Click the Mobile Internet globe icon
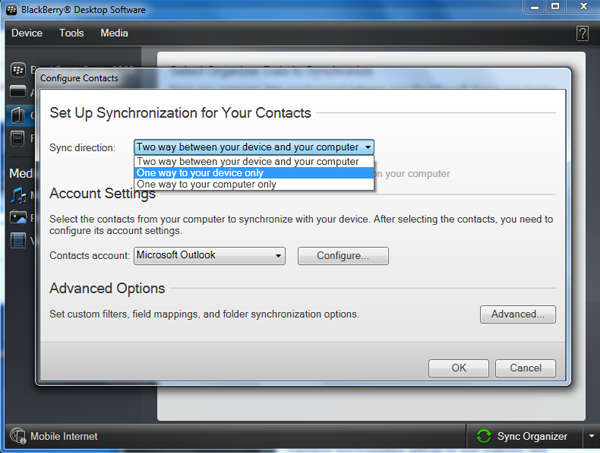Viewport: 600px width, 453px height. [18, 436]
